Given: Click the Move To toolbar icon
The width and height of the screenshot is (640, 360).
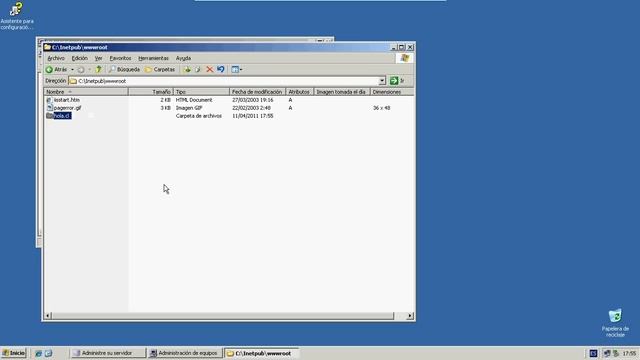Looking at the screenshot, I should pyautogui.click(x=187, y=69).
